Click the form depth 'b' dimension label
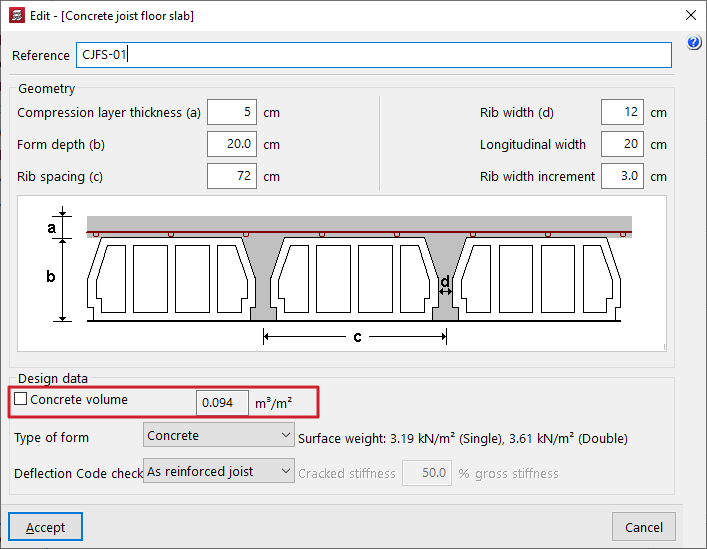Viewport: 707px width, 549px height. (51, 277)
